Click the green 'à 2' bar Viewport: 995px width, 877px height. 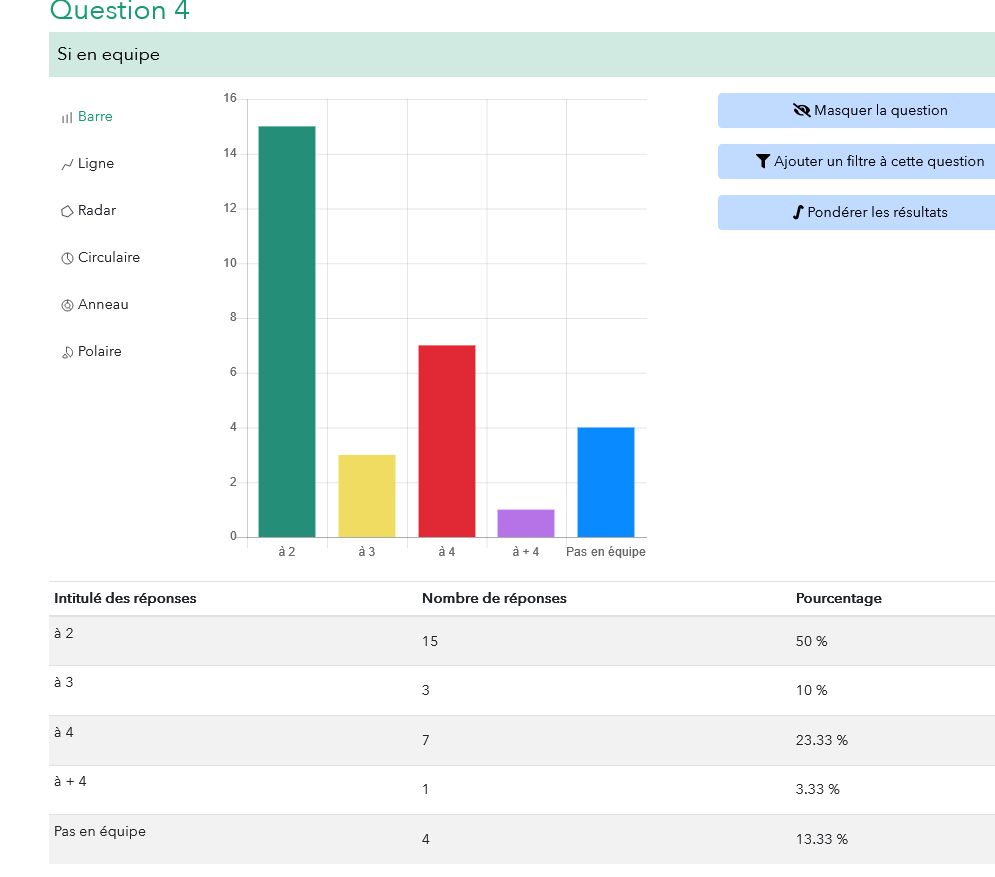[287, 331]
